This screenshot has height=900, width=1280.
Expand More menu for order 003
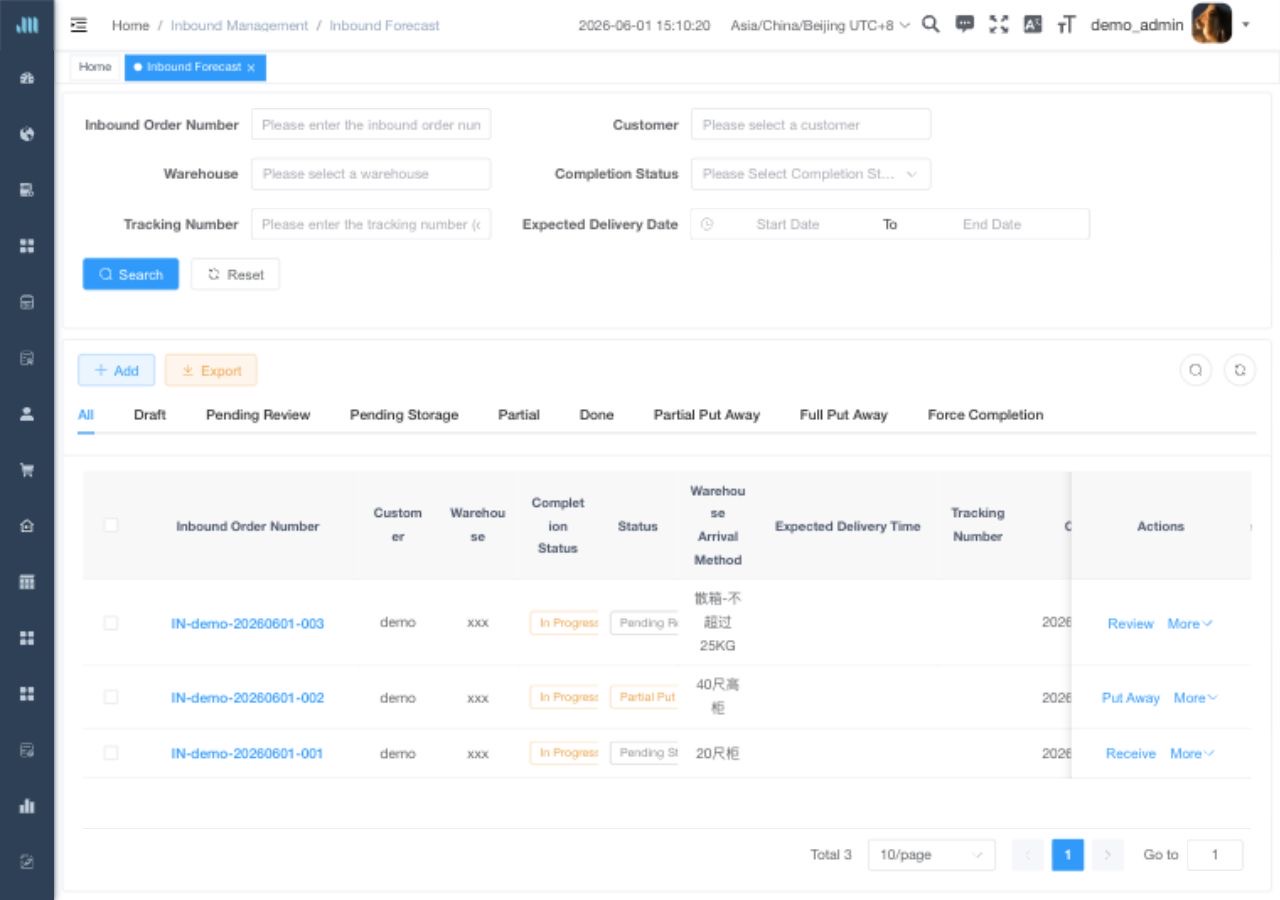[1190, 623]
